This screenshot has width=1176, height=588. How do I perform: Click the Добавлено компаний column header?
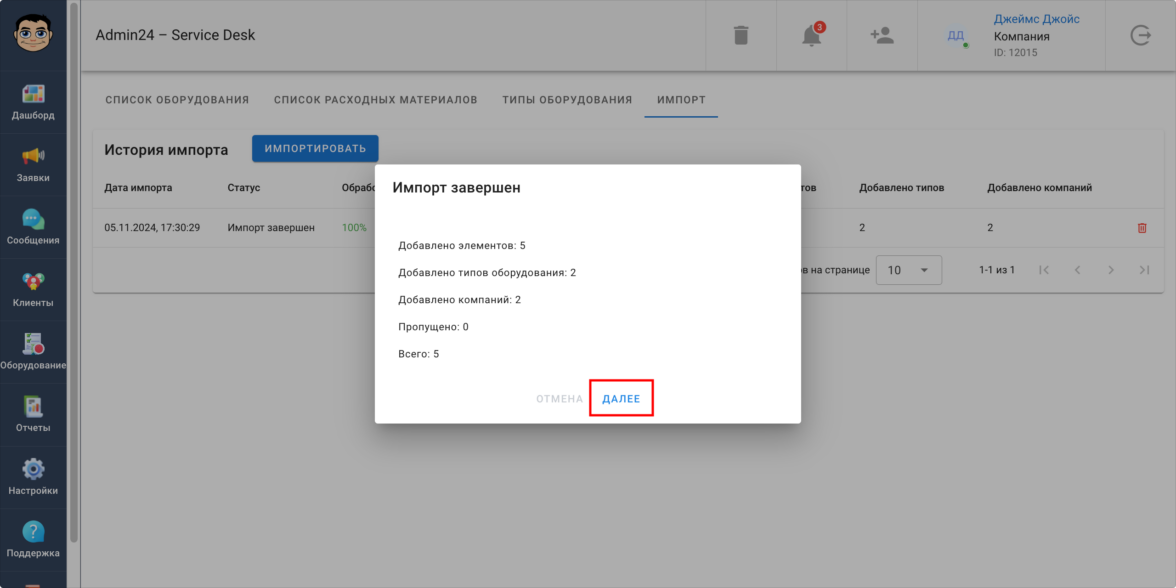click(1040, 188)
